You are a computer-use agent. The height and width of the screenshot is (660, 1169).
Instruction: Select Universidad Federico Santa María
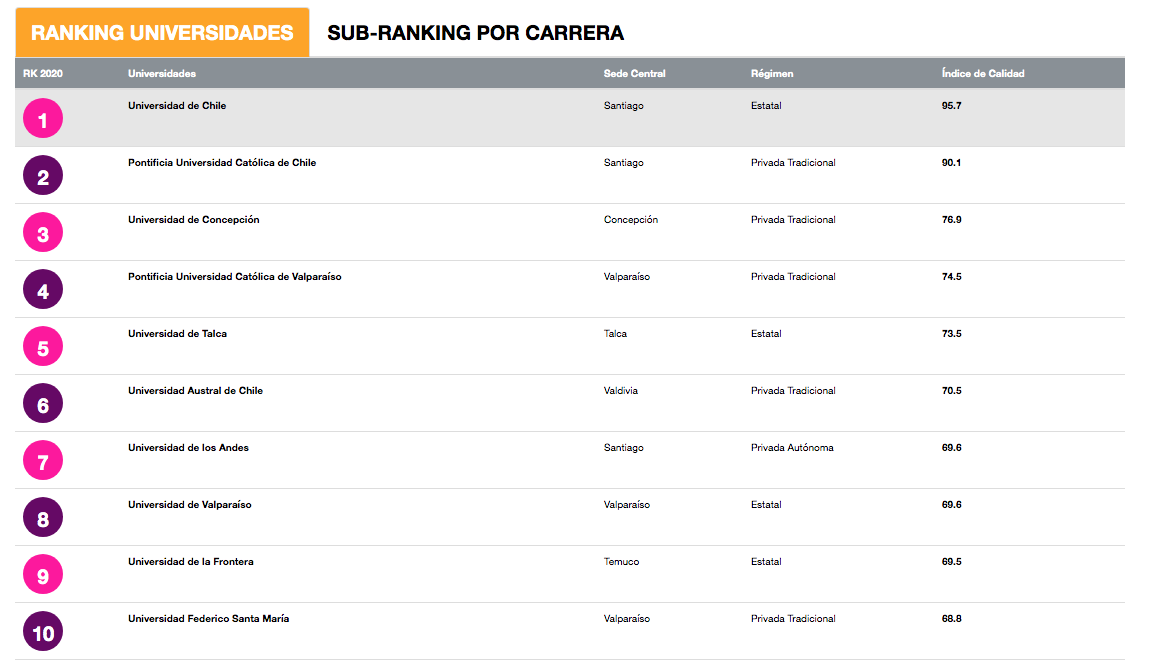[209, 619]
